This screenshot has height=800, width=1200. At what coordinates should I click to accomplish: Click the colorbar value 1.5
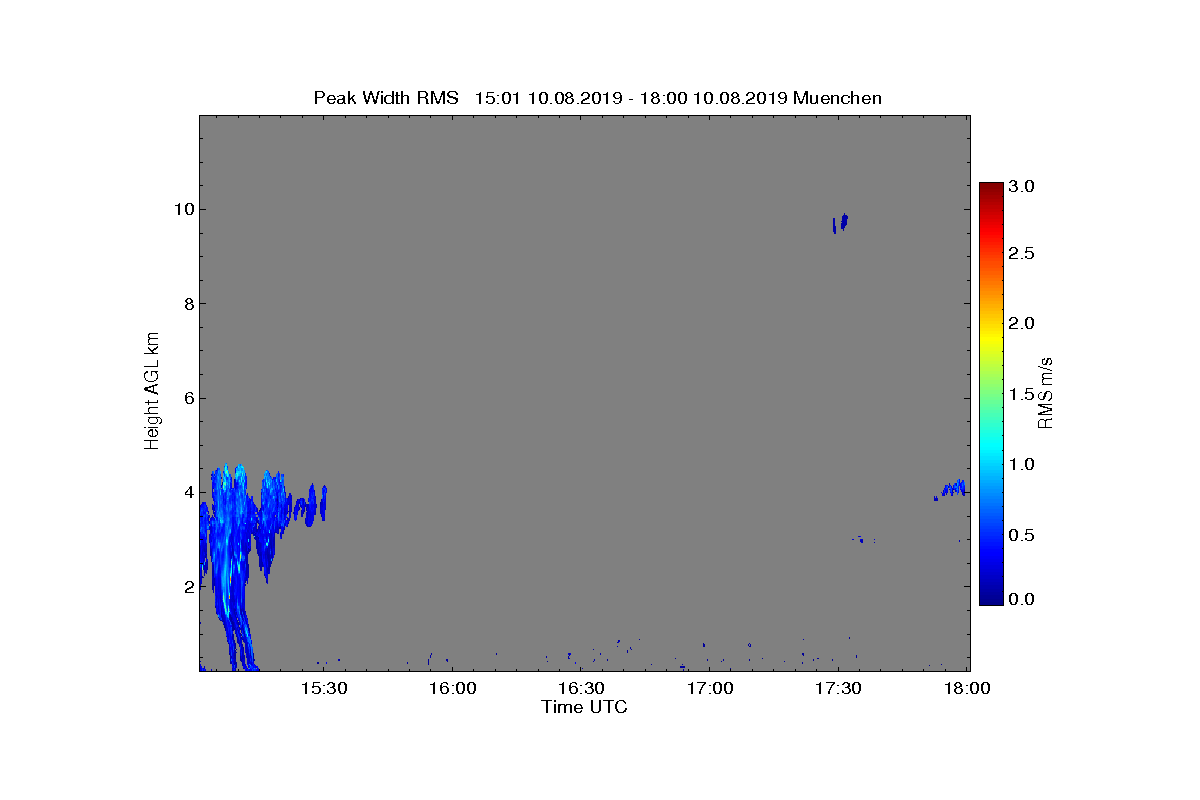click(x=1021, y=396)
